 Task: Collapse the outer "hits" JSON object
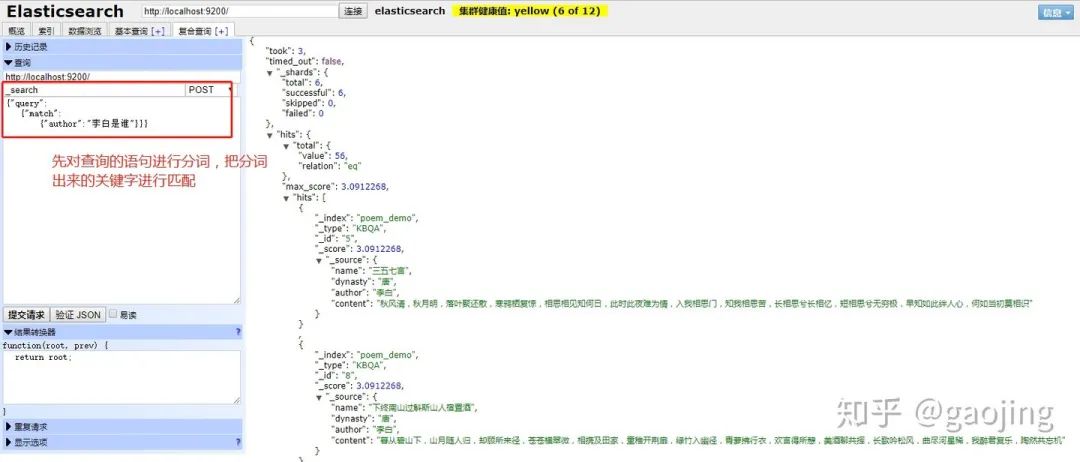point(271,135)
